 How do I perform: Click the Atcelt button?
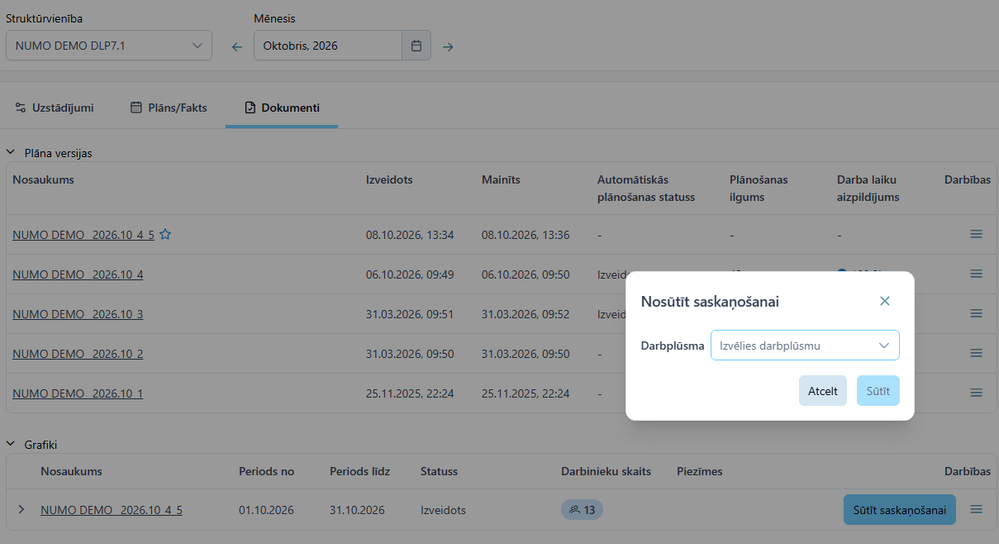(823, 390)
